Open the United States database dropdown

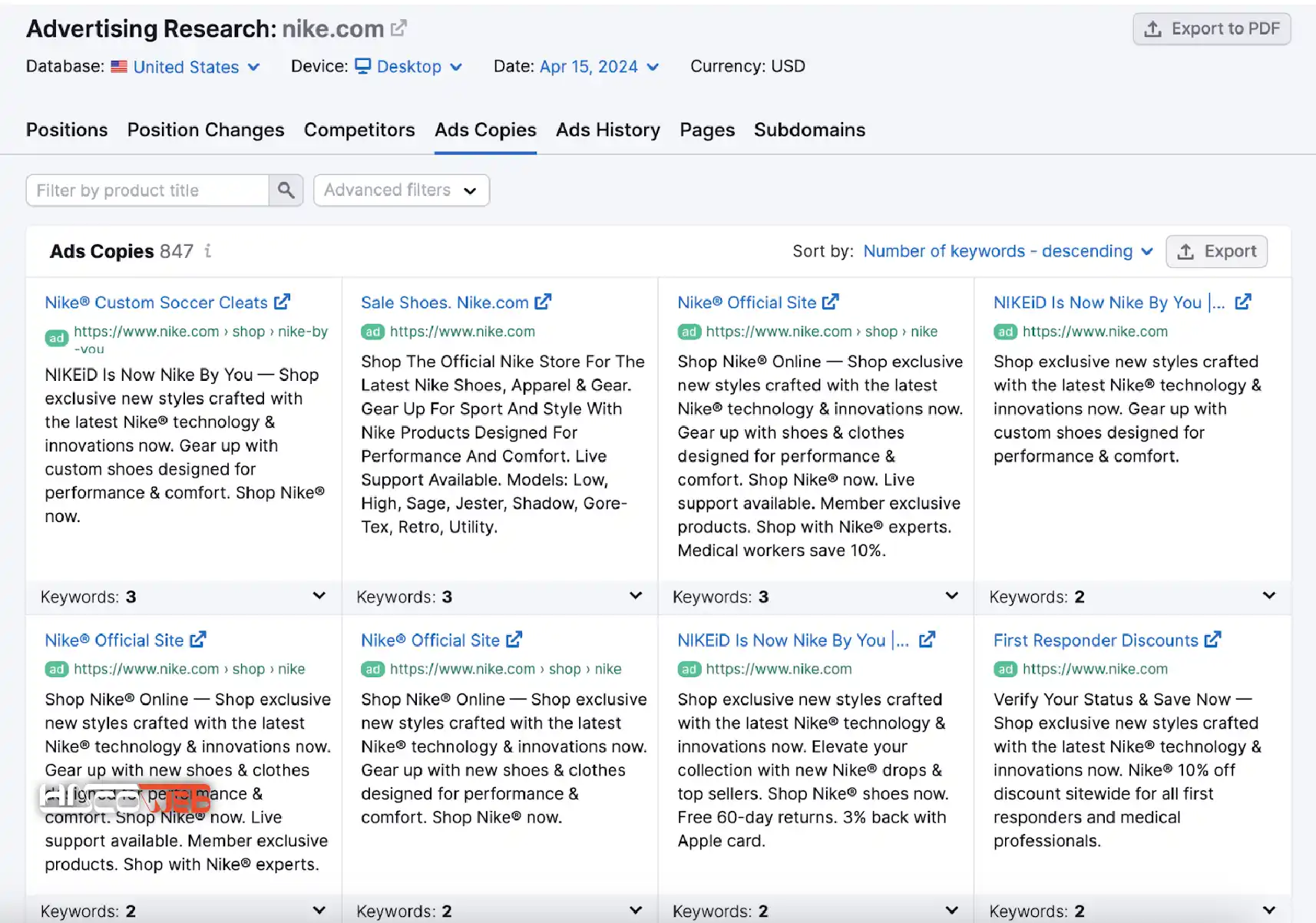pos(185,67)
